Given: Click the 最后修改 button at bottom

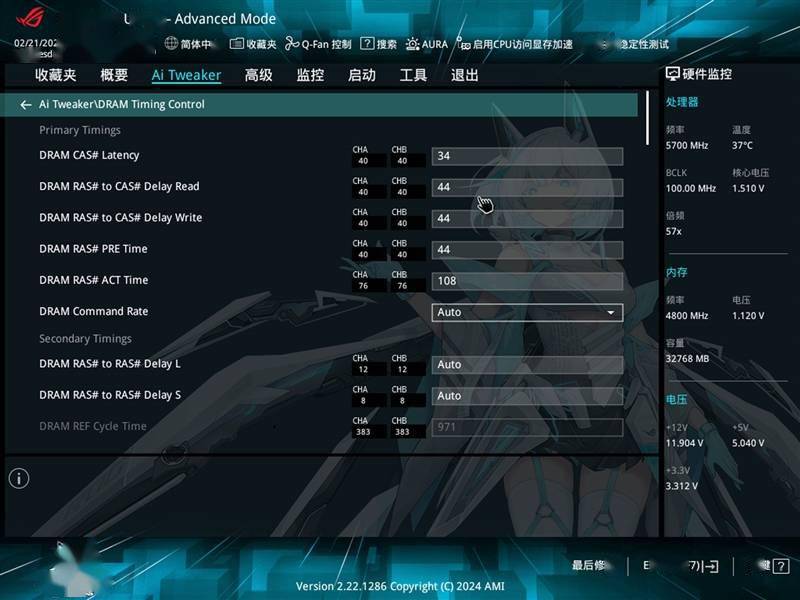Looking at the screenshot, I should (590, 565).
